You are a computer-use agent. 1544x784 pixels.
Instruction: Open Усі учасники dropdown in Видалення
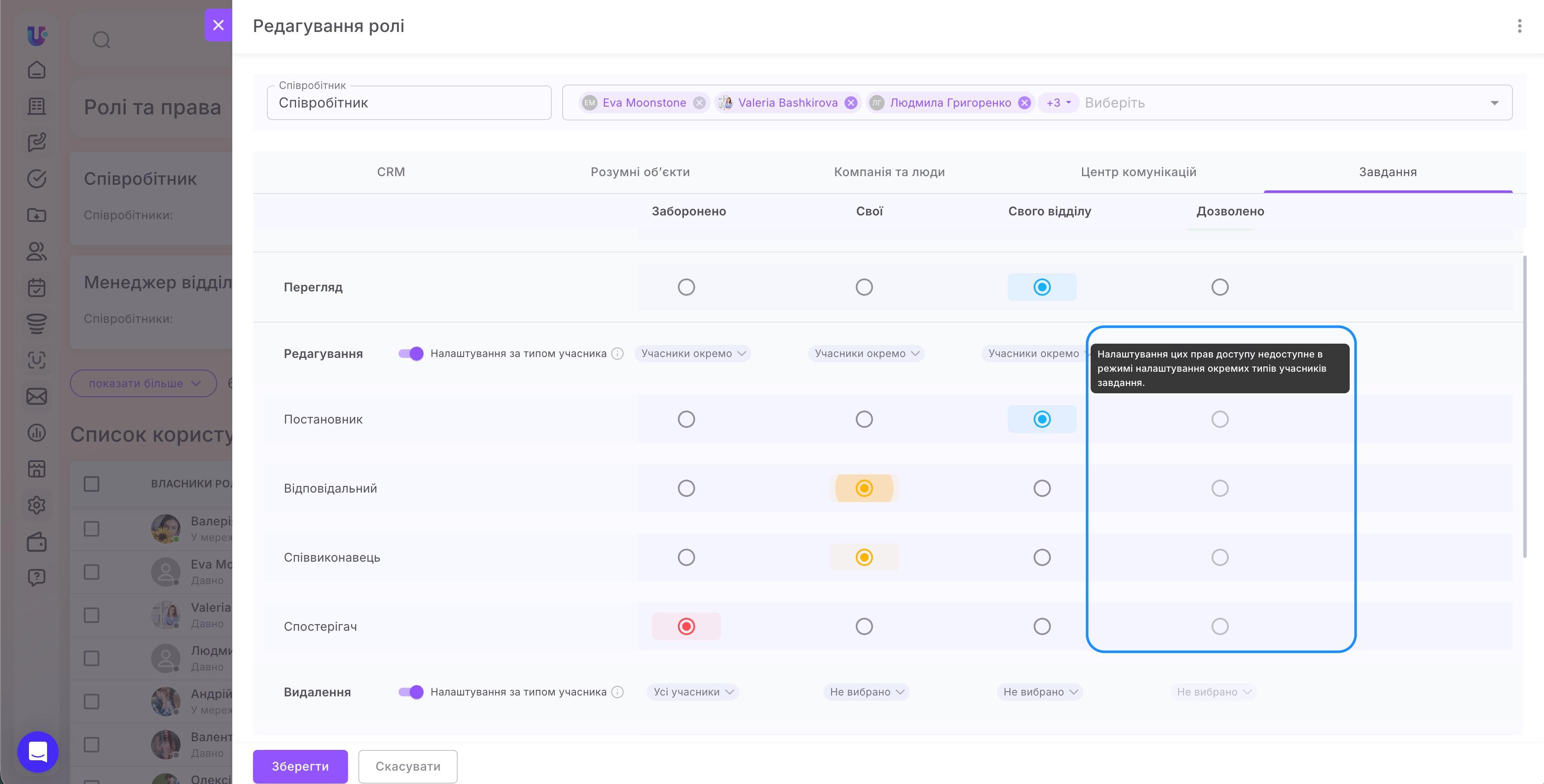coord(693,692)
